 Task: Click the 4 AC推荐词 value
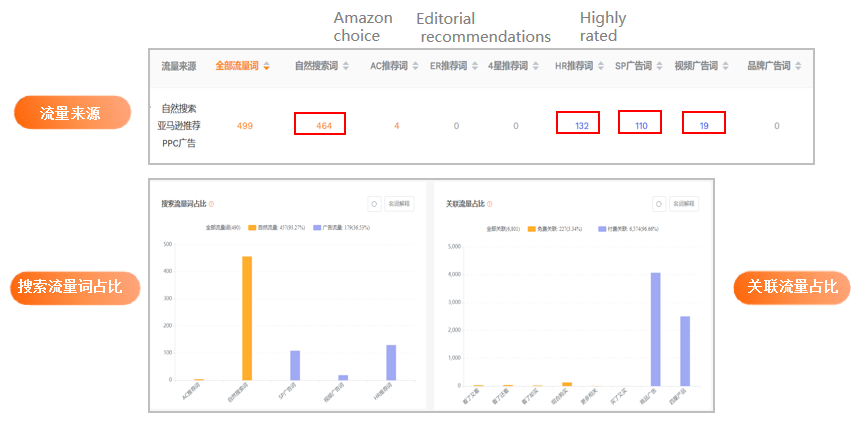pyautogui.click(x=396, y=126)
